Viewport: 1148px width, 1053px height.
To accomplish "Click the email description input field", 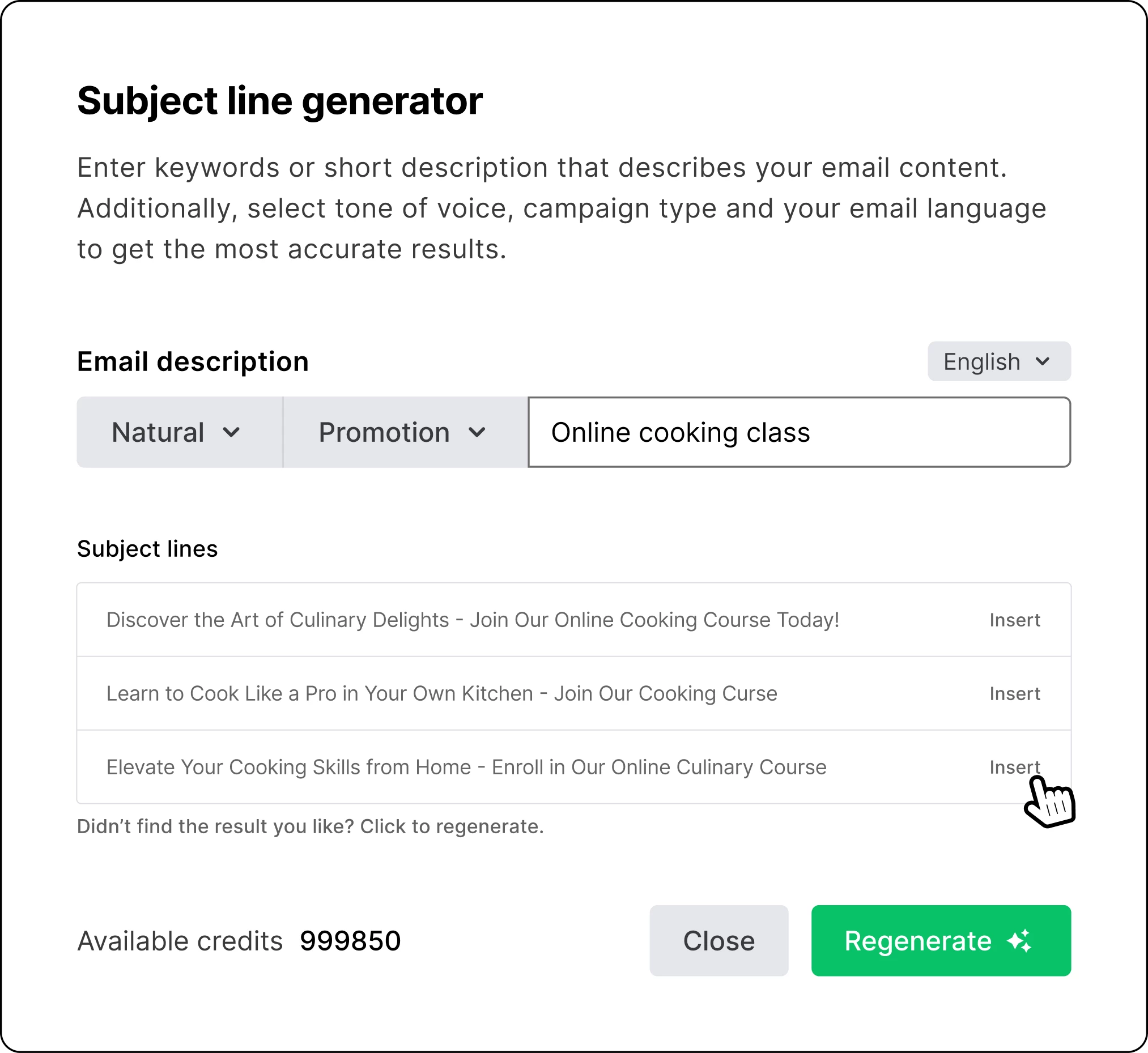I will [798, 433].
